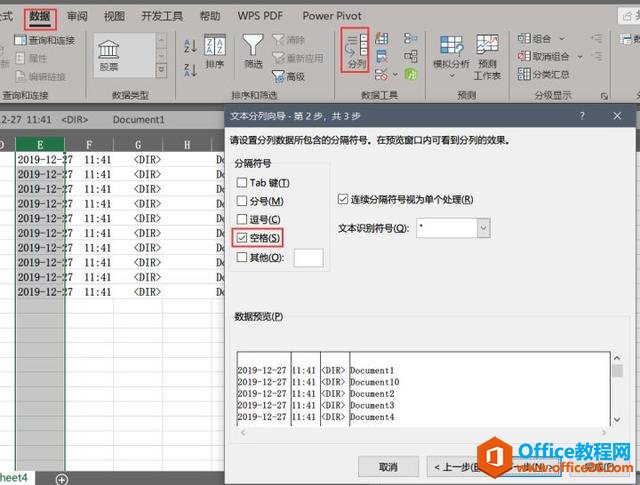Click the Cancel (取消) button

pos(388,467)
